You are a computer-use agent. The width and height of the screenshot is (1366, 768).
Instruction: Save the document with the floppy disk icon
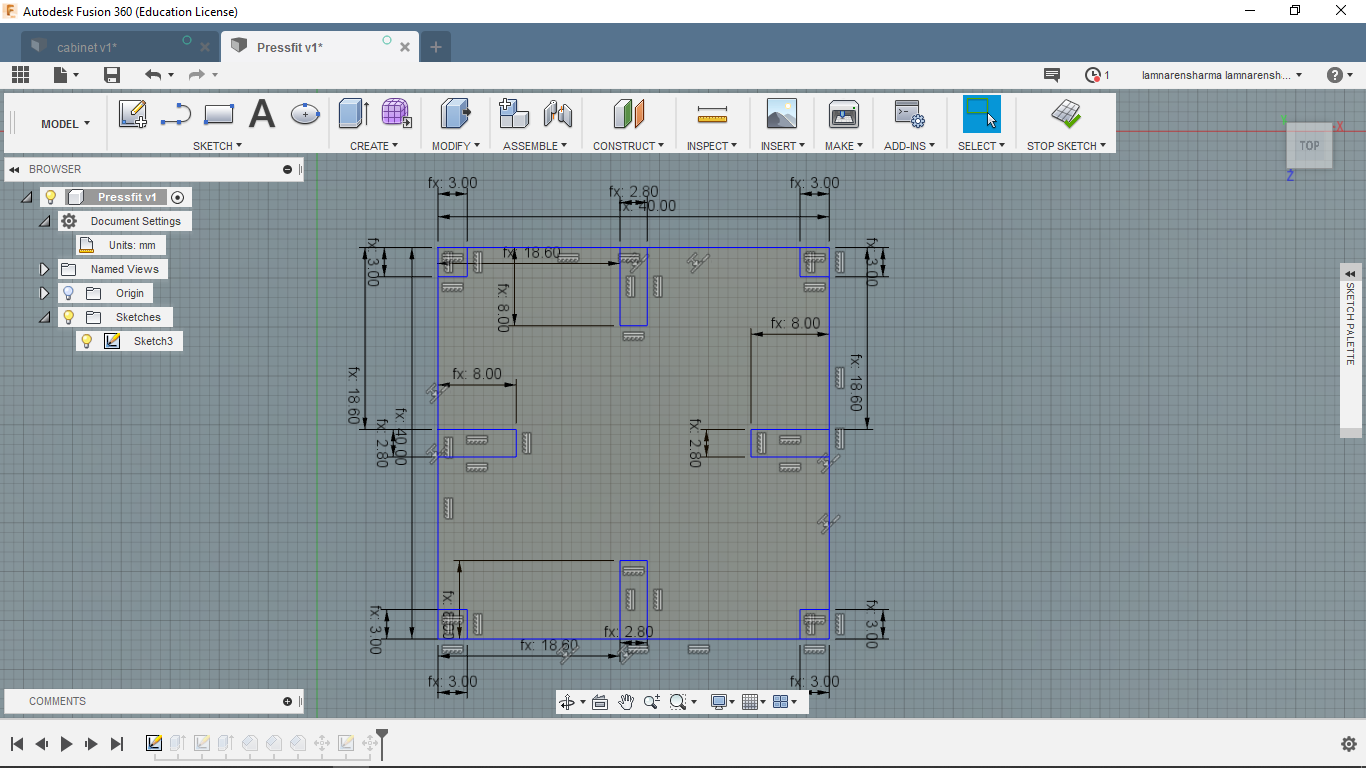tap(112, 75)
